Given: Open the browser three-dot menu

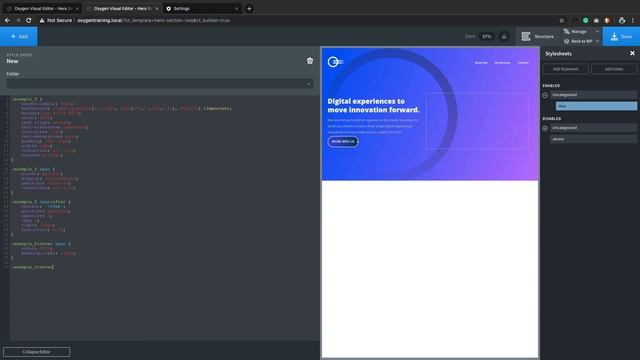Looking at the screenshot, I should [633, 20].
